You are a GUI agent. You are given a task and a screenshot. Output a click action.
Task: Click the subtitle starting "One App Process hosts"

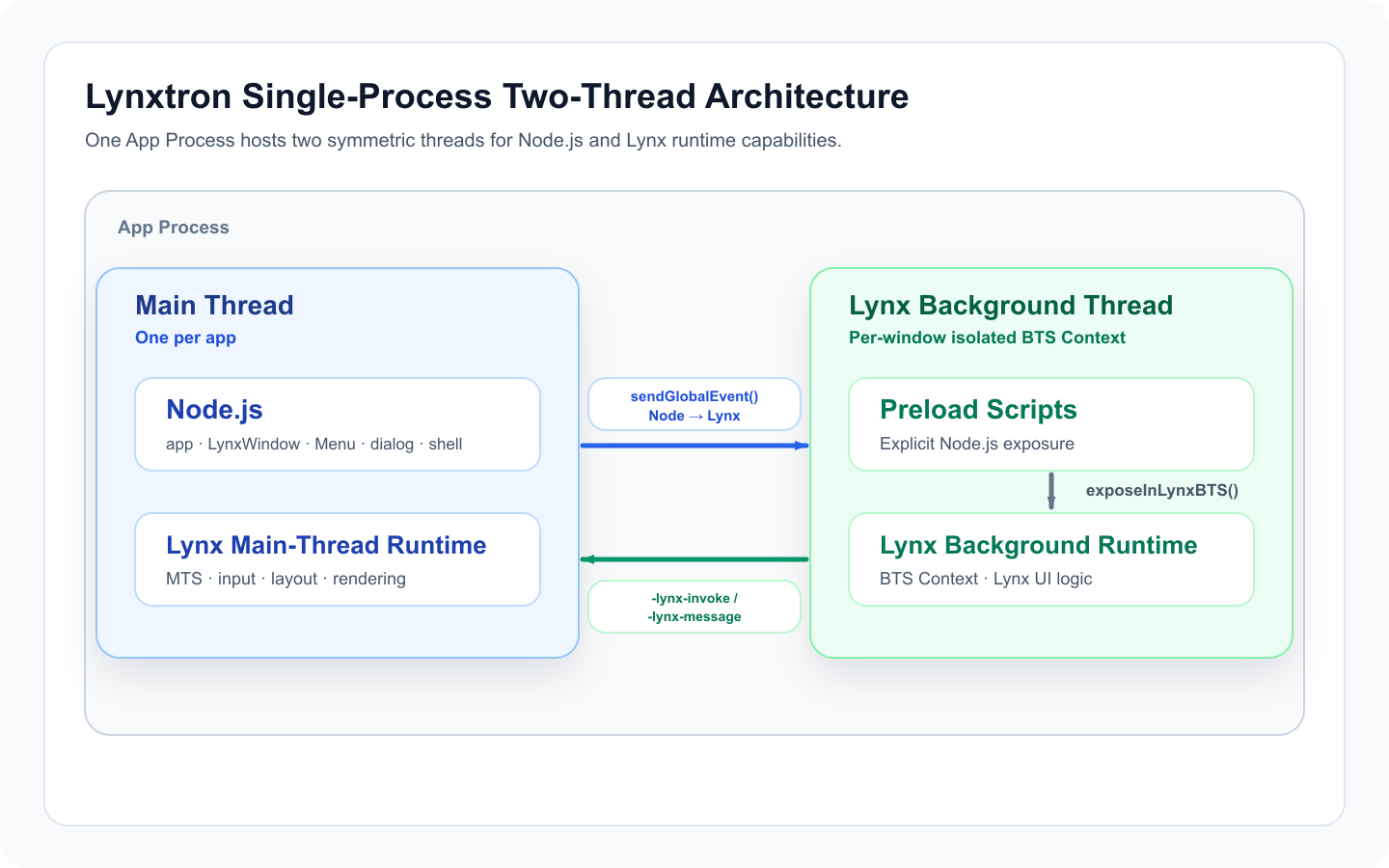click(x=463, y=140)
